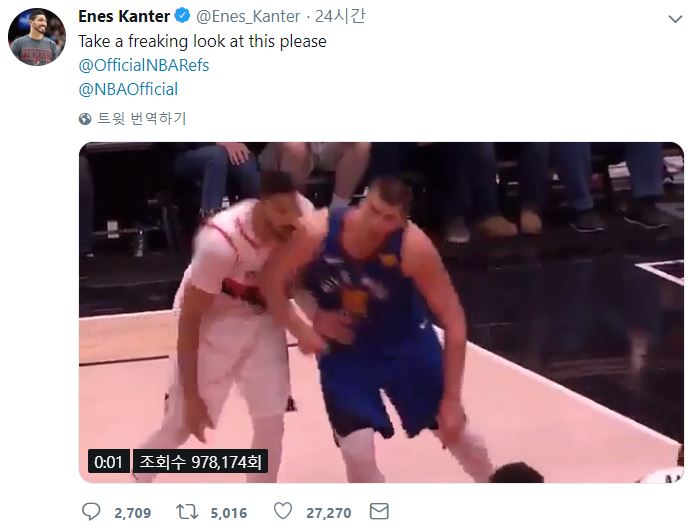Click the 조회수 978,174회 view count
The width and height of the screenshot is (698, 530).
tap(200, 462)
